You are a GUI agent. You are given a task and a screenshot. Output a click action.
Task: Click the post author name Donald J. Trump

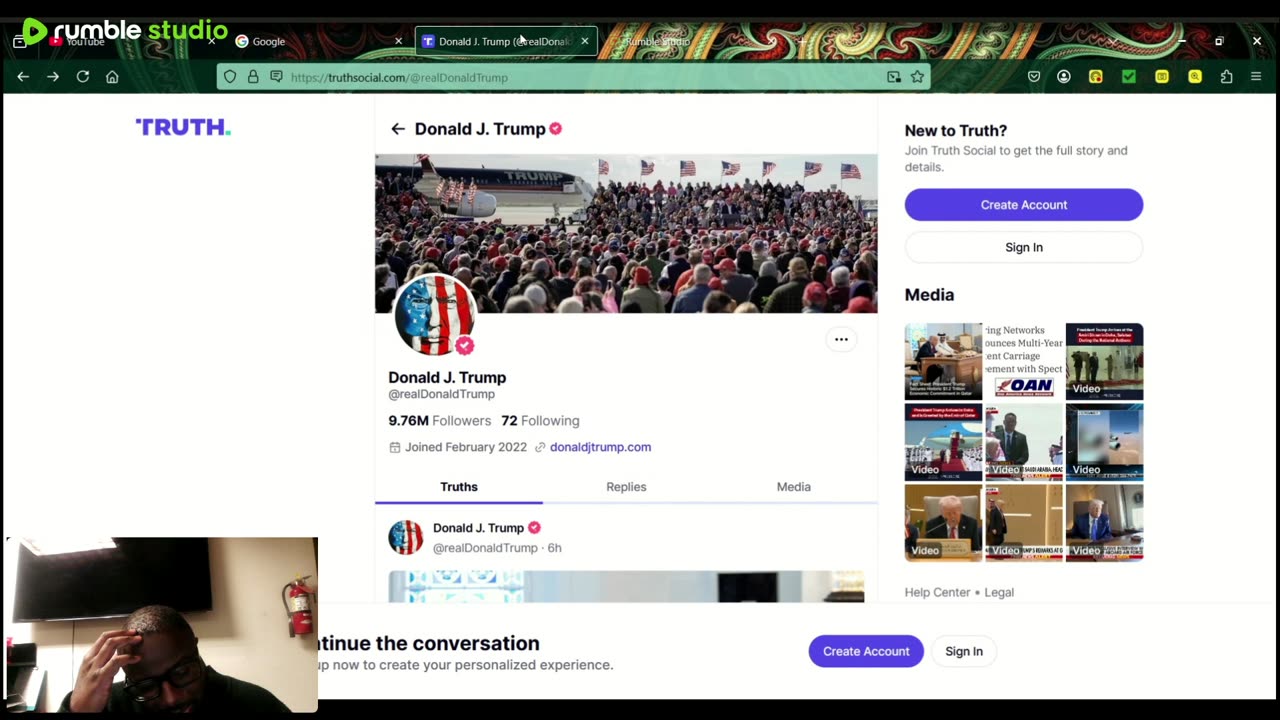coord(478,528)
